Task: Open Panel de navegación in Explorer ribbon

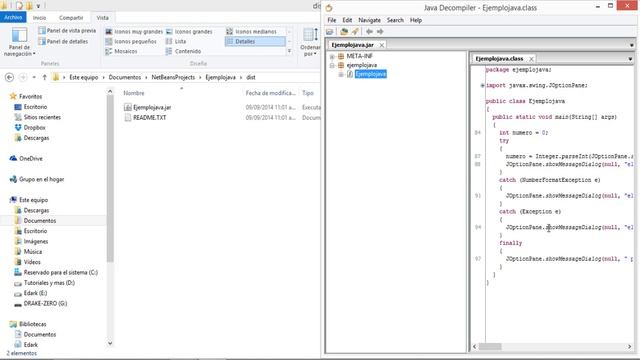Action: [x=19, y=42]
